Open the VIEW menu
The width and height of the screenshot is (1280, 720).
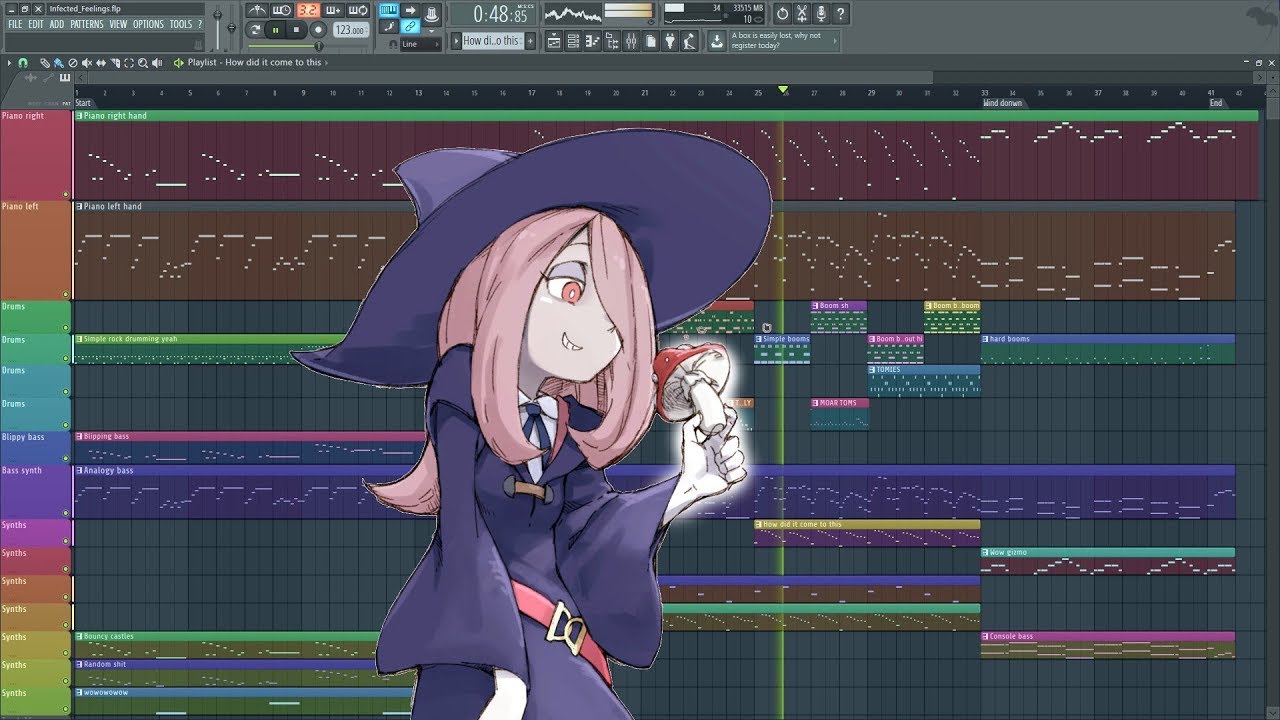tap(119, 24)
